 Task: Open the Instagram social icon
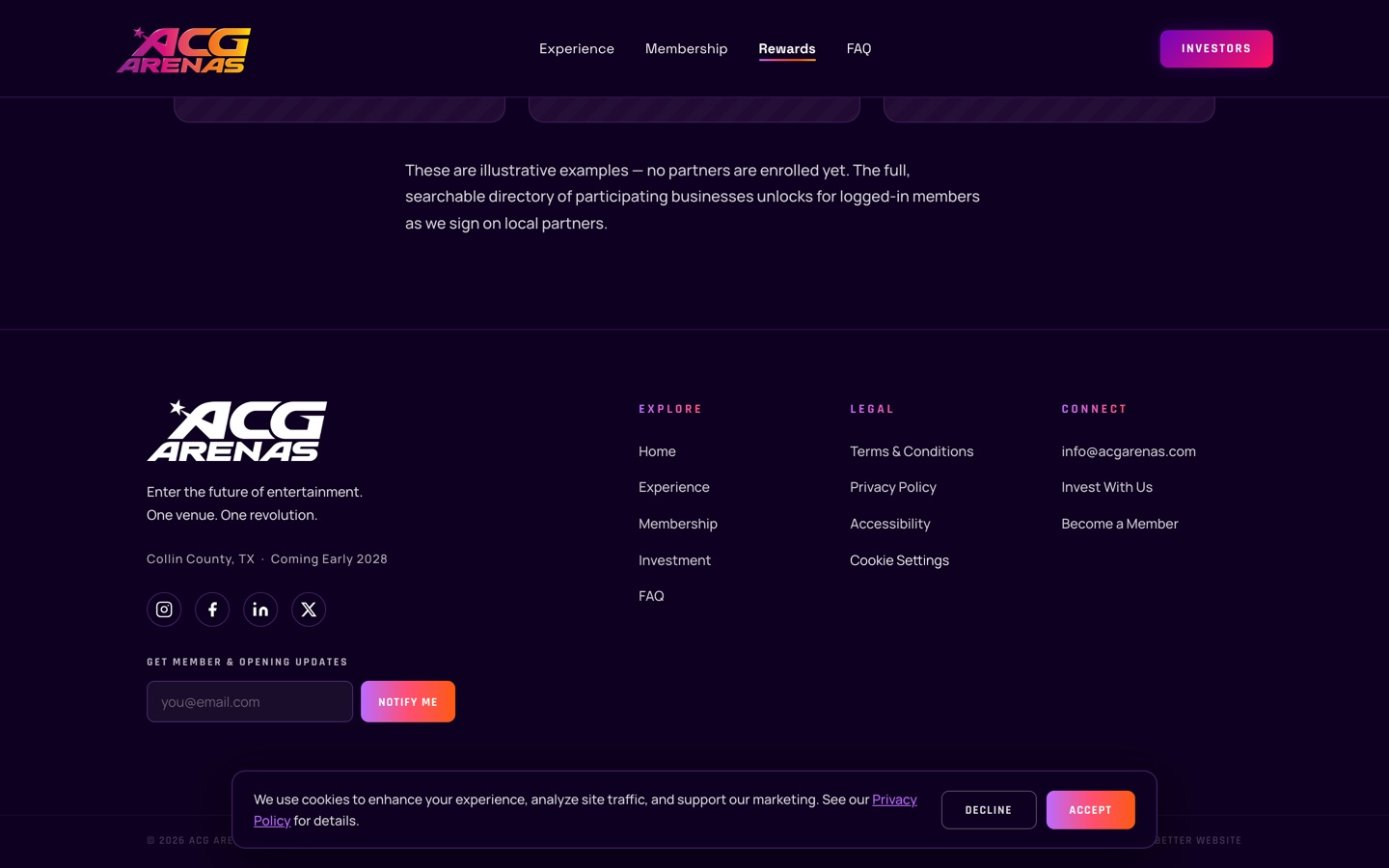tap(164, 610)
